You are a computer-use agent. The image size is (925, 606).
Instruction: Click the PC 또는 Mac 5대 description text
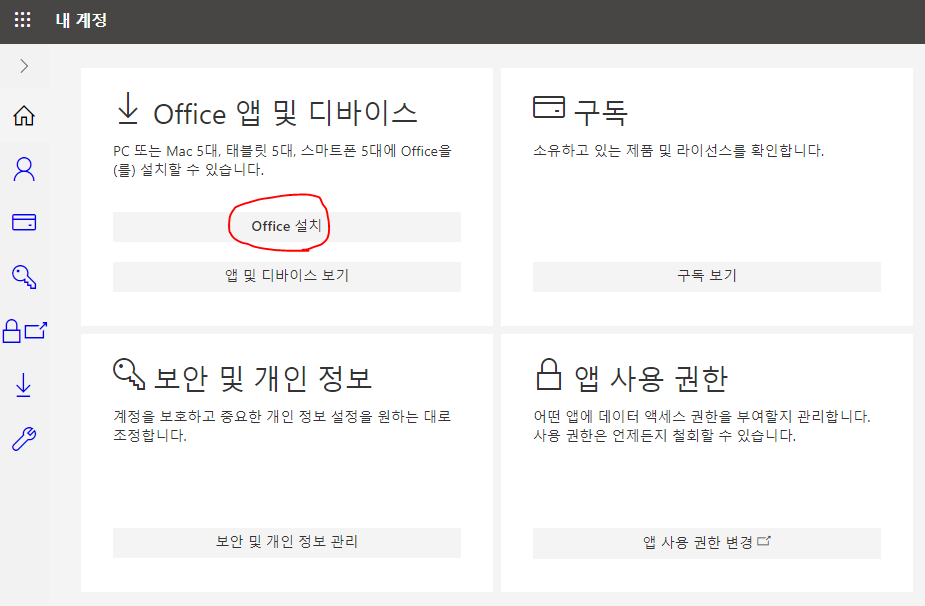(x=282, y=160)
